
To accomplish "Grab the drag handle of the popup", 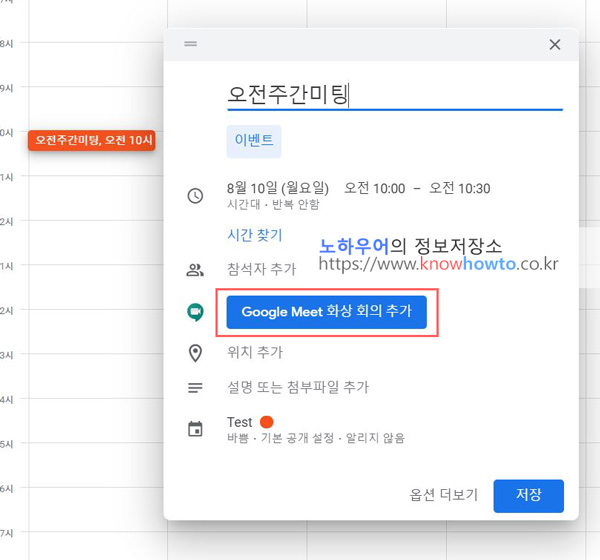I will 191,44.
